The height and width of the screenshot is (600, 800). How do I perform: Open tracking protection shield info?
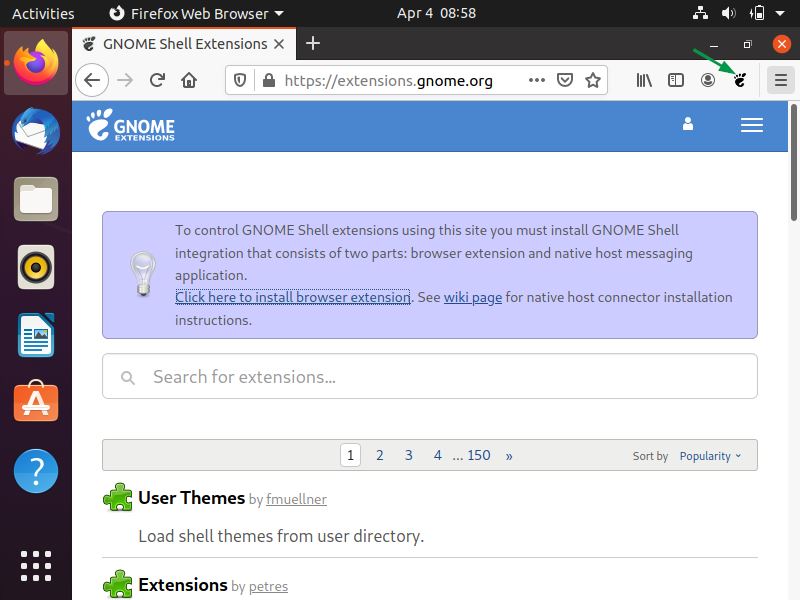pyautogui.click(x=240, y=80)
